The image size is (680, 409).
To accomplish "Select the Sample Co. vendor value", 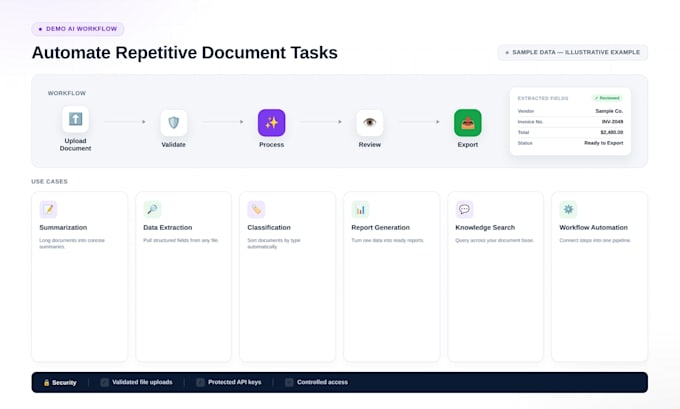I will click(x=609, y=111).
